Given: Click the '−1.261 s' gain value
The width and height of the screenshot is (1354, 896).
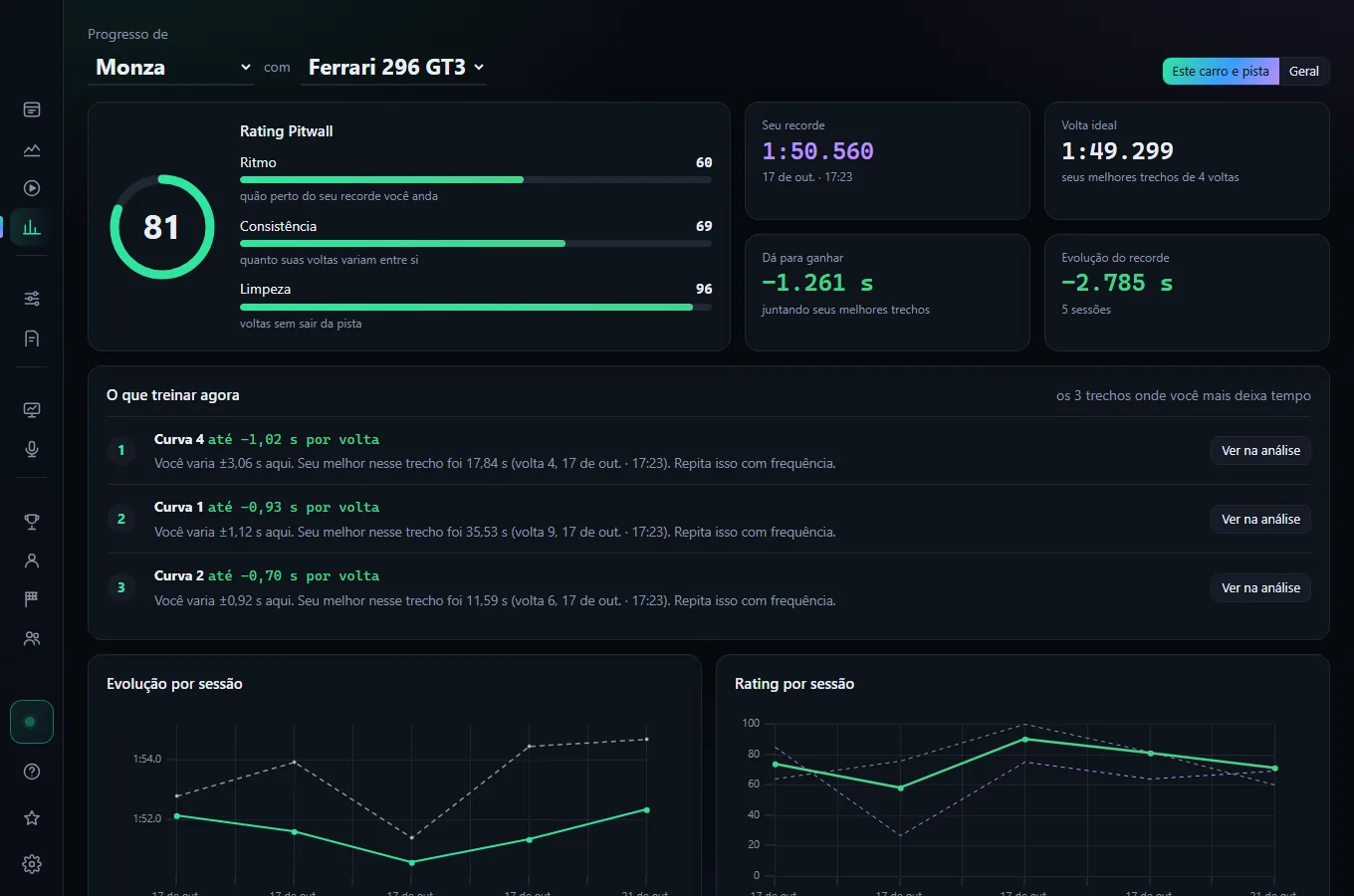Looking at the screenshot, I should point(817,284).
